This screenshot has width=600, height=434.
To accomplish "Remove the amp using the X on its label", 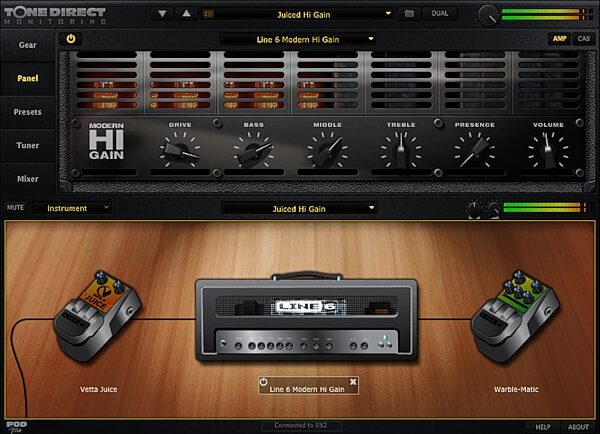I will [x=353, y=382].
